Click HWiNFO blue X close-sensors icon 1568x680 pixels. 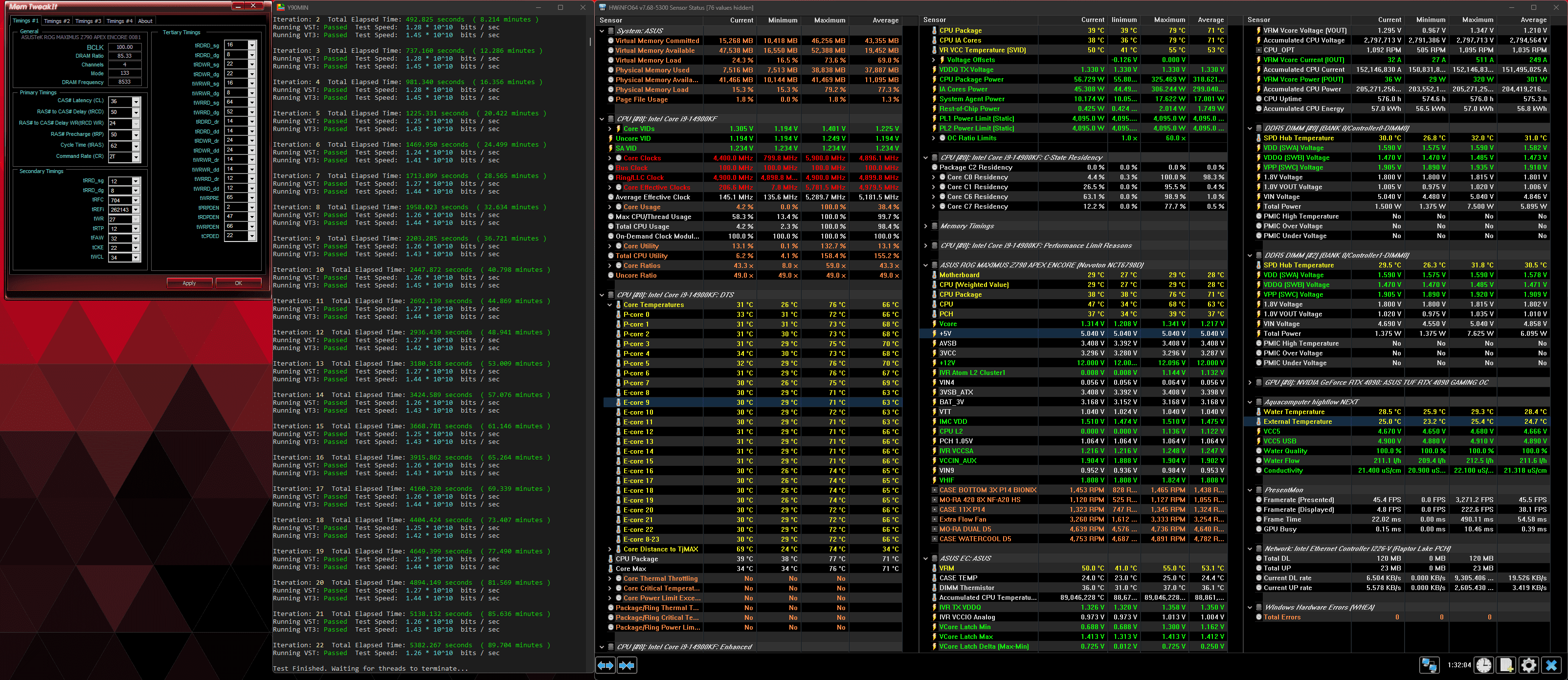pyautogui.click(x=1551, y=665)
